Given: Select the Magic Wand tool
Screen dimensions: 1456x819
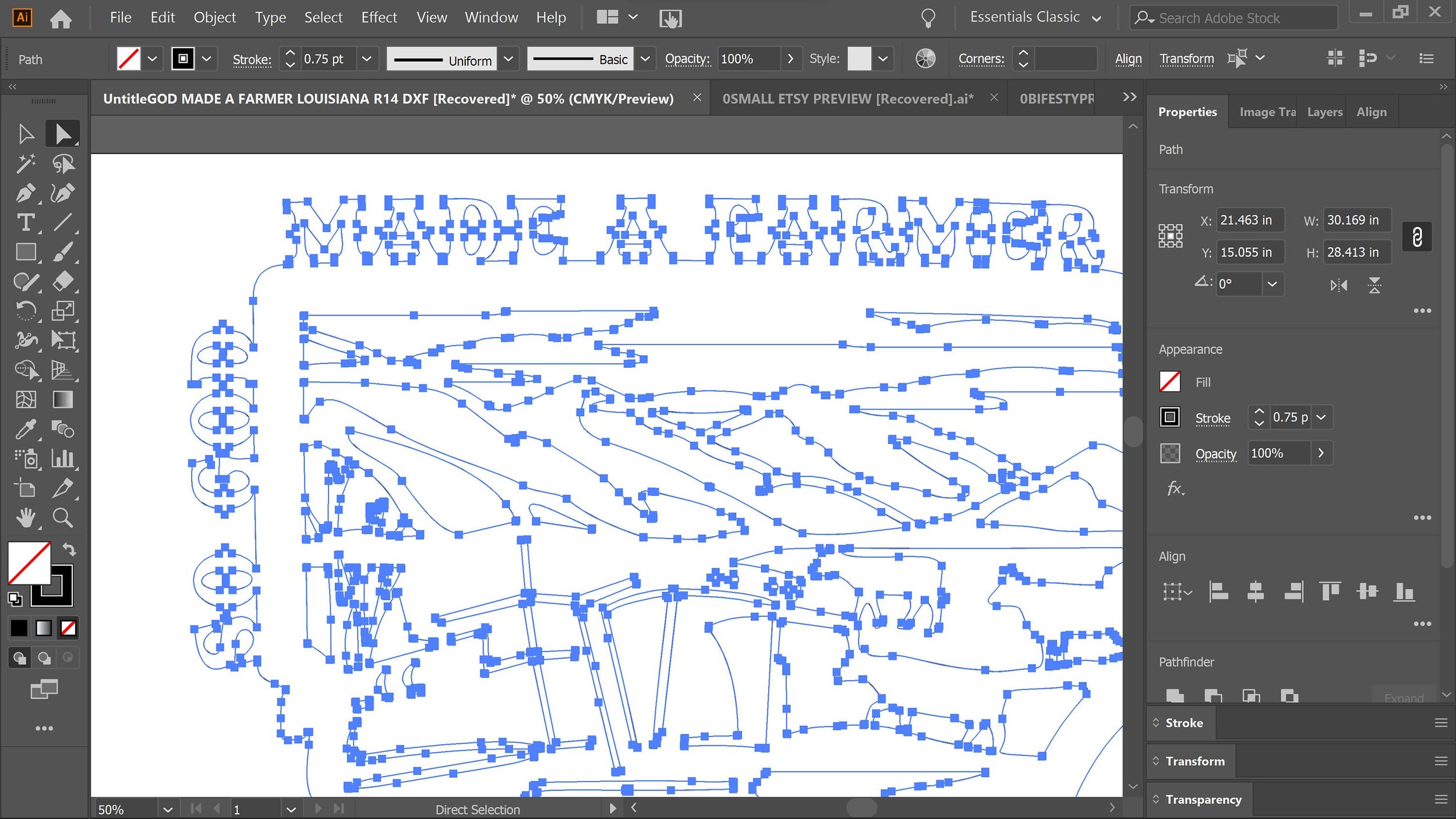Looking at the screenshot, I should pyautogui.click(x=26, y=164).
